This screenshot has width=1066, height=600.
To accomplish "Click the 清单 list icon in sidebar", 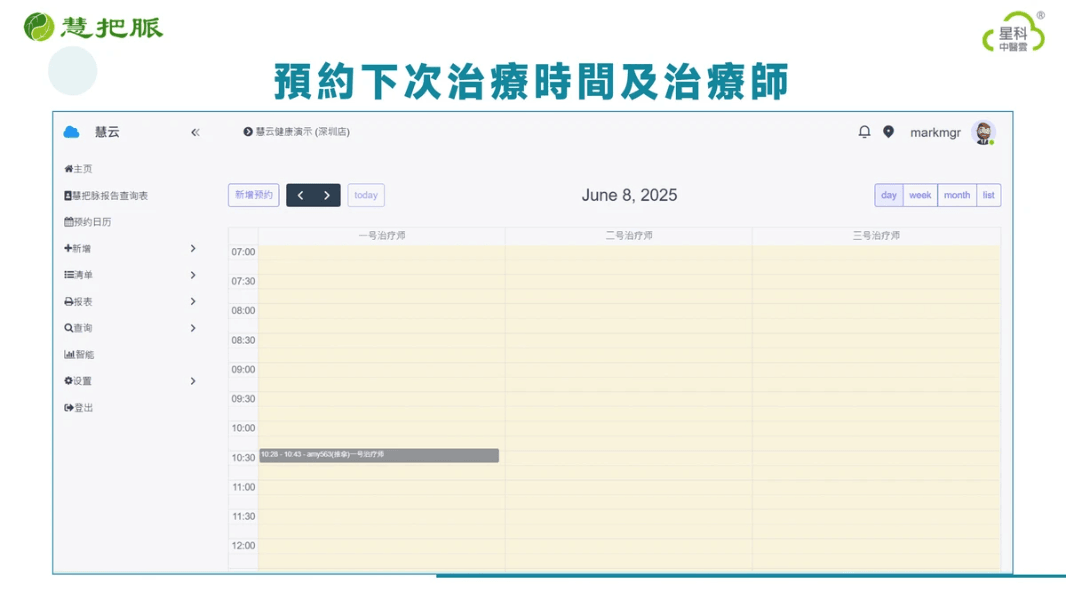I will tap(69, 275).
